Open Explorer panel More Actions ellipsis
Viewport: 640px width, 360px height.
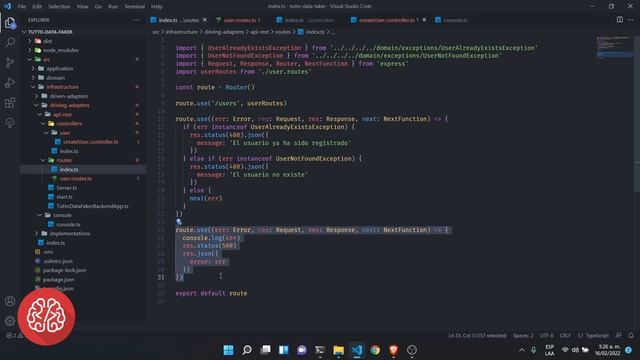pos(136,20)
